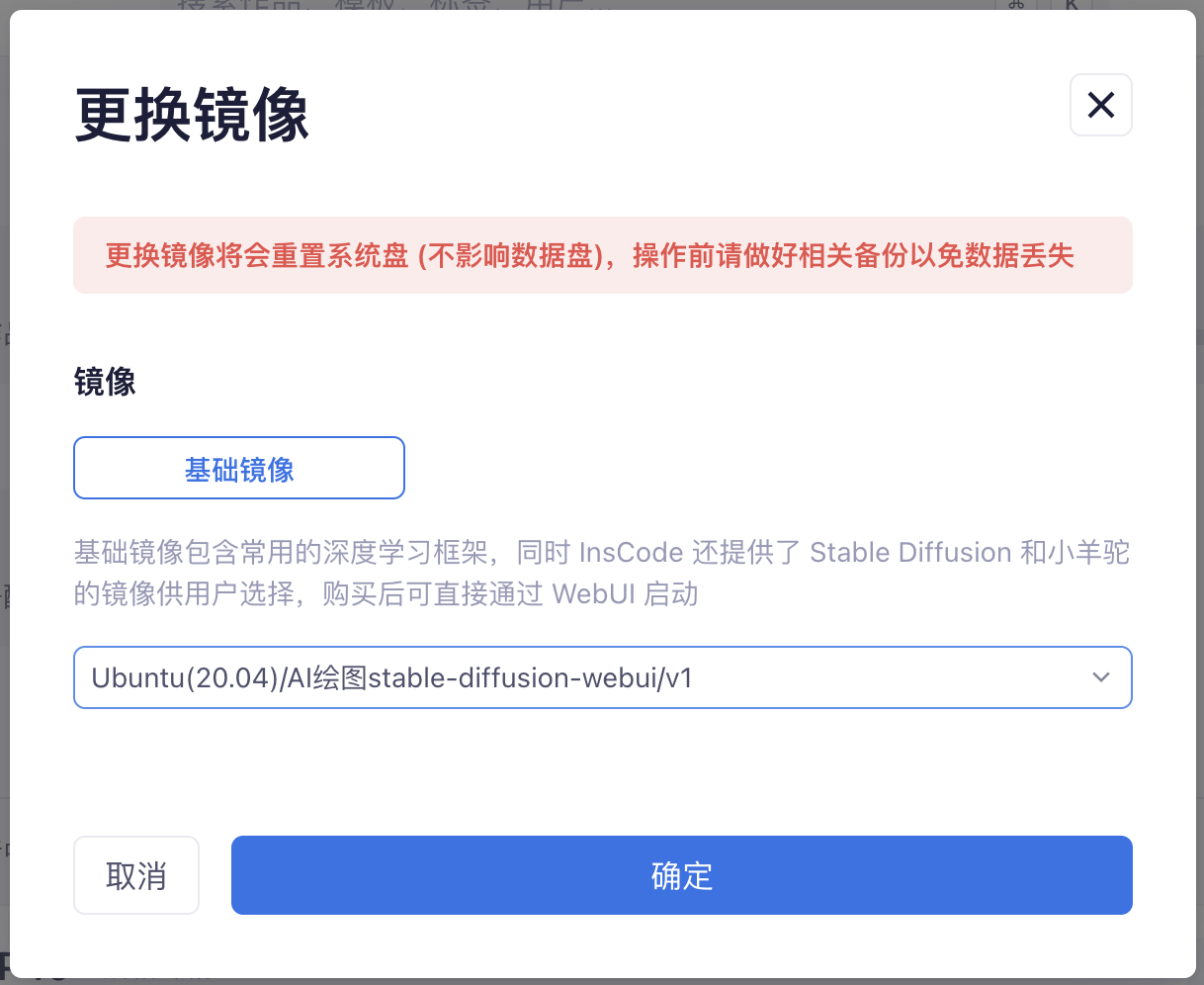The height and width of the screenshot is (985, 1204).
Task: Open the Ubuntu(20.04) image dropdown
Action: tap(603, 677)
